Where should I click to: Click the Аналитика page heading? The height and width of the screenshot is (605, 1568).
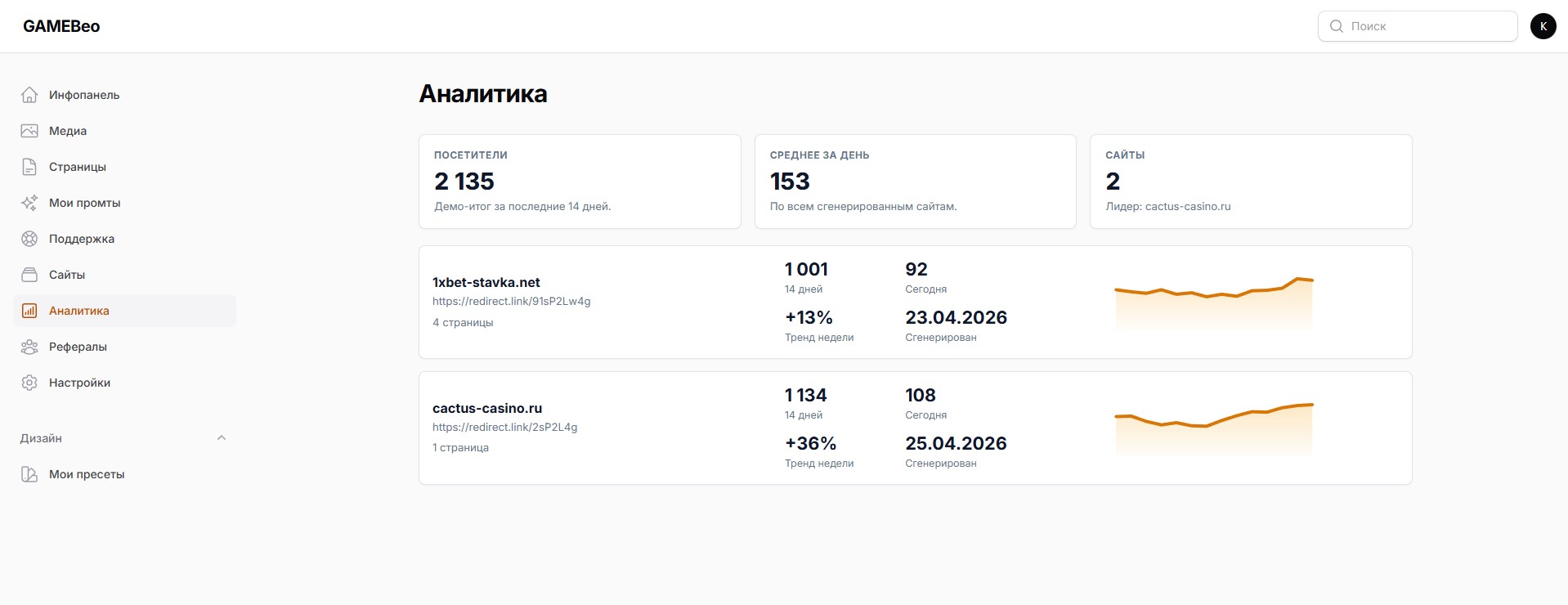[x=483, y=94]
